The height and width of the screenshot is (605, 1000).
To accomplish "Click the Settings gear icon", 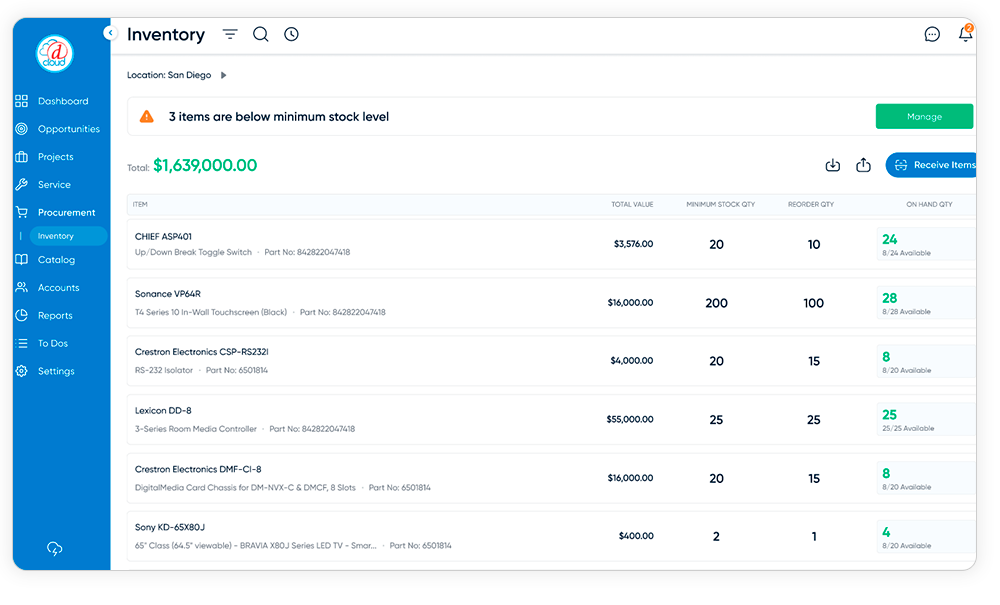I will pos(22,371).
